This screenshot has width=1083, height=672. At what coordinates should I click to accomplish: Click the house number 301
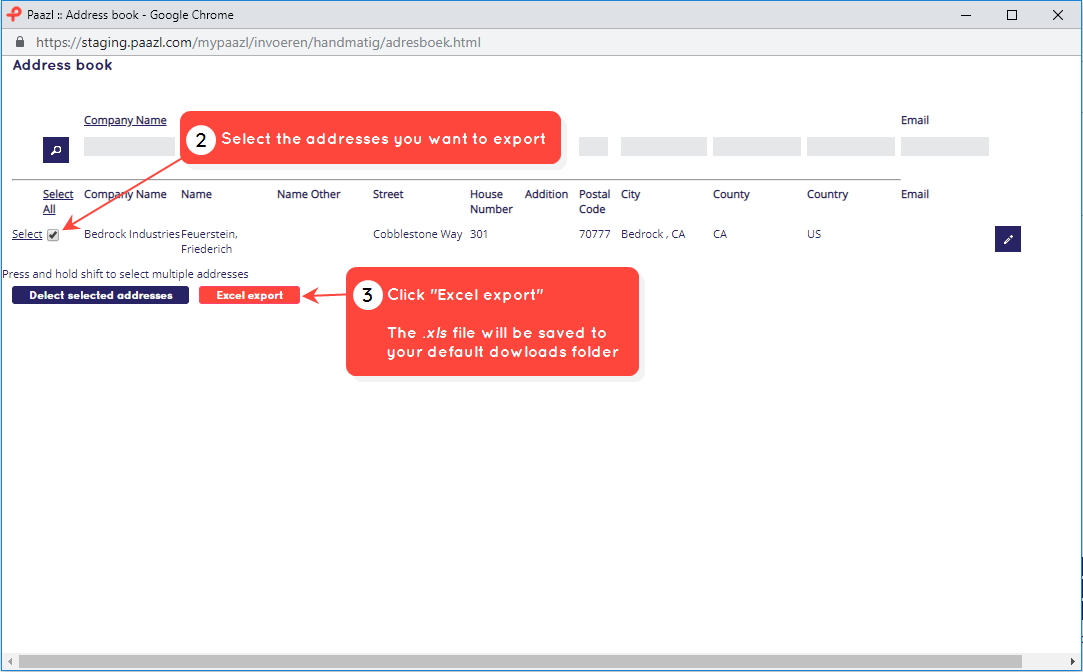point(479,234)
